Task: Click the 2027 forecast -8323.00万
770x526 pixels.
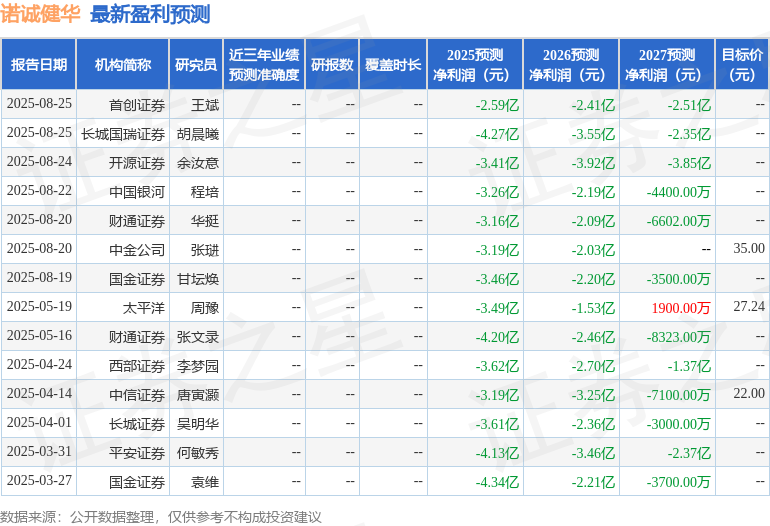Action: click(679, 337)
